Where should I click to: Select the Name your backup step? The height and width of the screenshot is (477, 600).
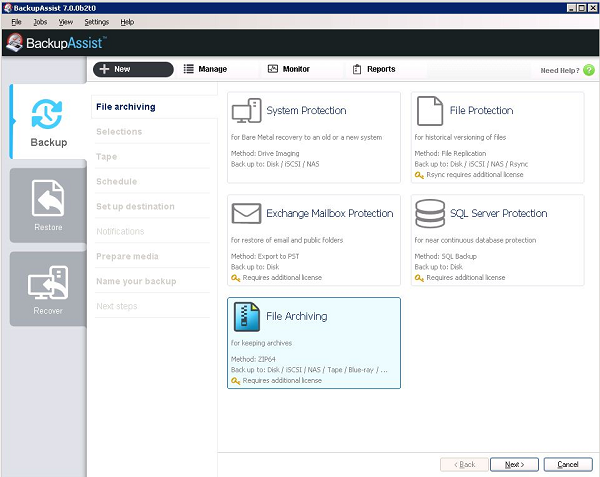pyautogui.click(x=152, y=281)
